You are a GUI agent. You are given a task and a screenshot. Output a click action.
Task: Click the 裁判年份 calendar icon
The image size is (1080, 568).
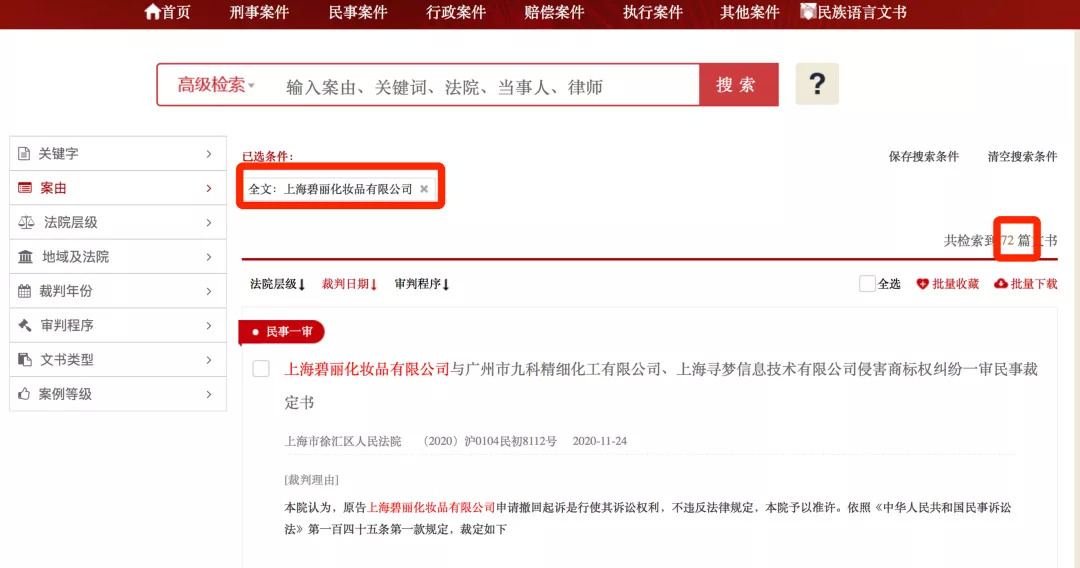(24, 291)
